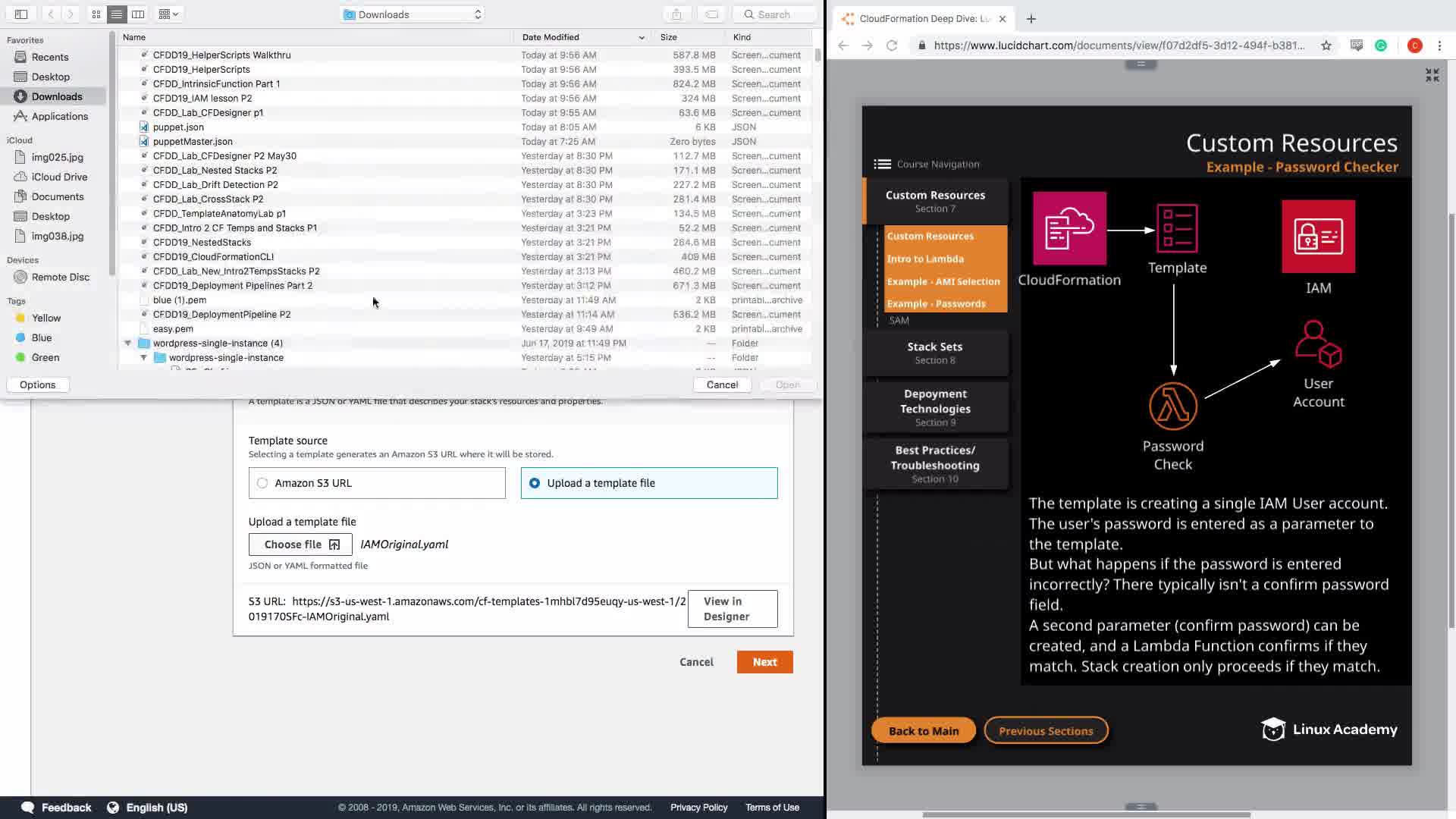Open the Stack Sets Section 8 tab
The width and height of the screenshot is (1456, 819).
[934, 353]
